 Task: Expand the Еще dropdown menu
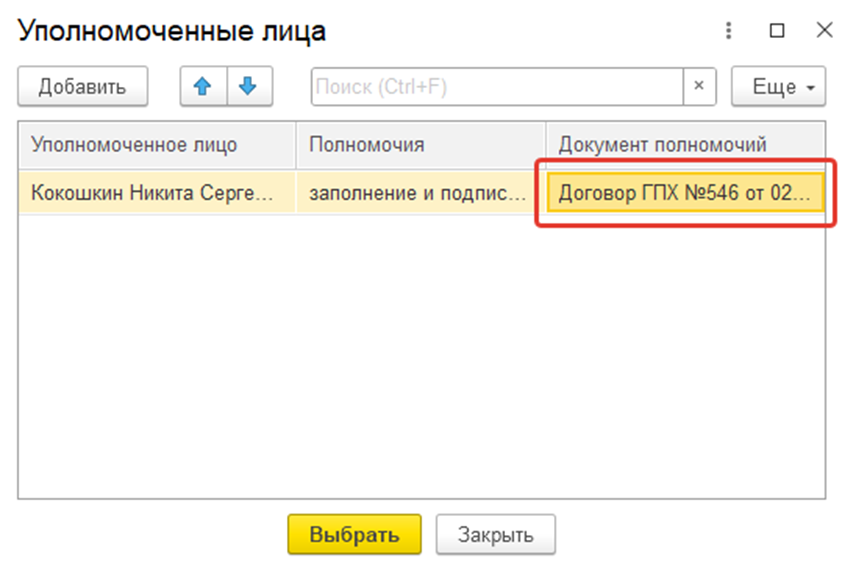(778, 86)
